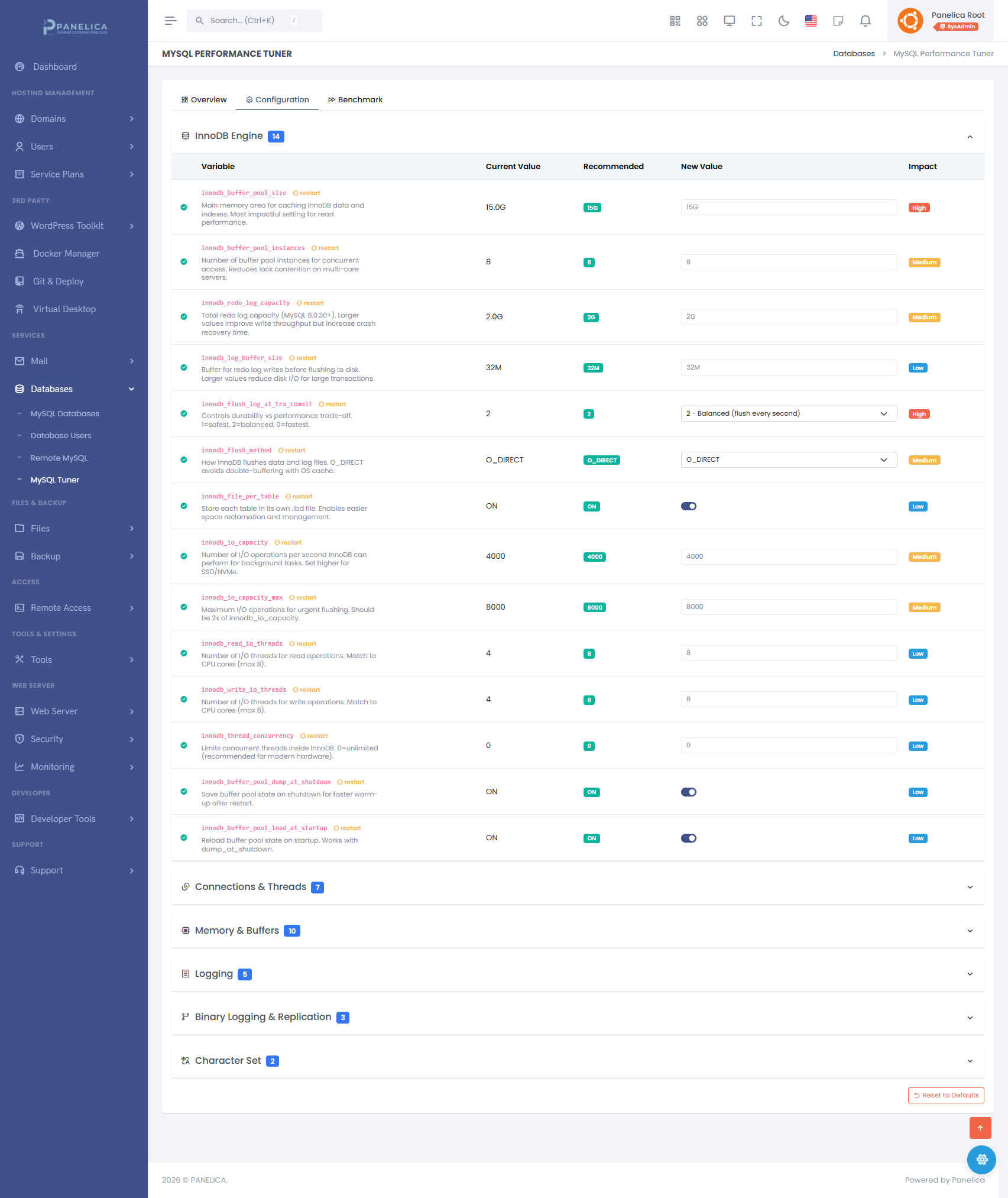This screenshot has height=1198, width=1008.
Task: Open the innodb_flush_method dropdown
Action: click(x=789, y=459)
